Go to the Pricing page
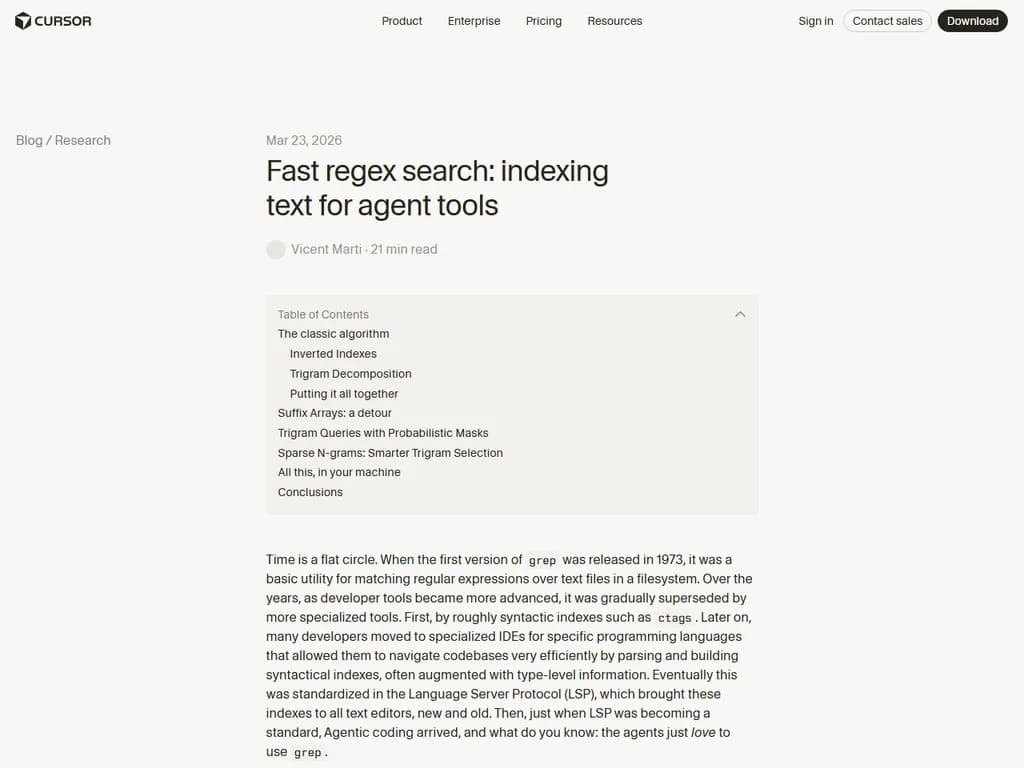 coord(544,21)
